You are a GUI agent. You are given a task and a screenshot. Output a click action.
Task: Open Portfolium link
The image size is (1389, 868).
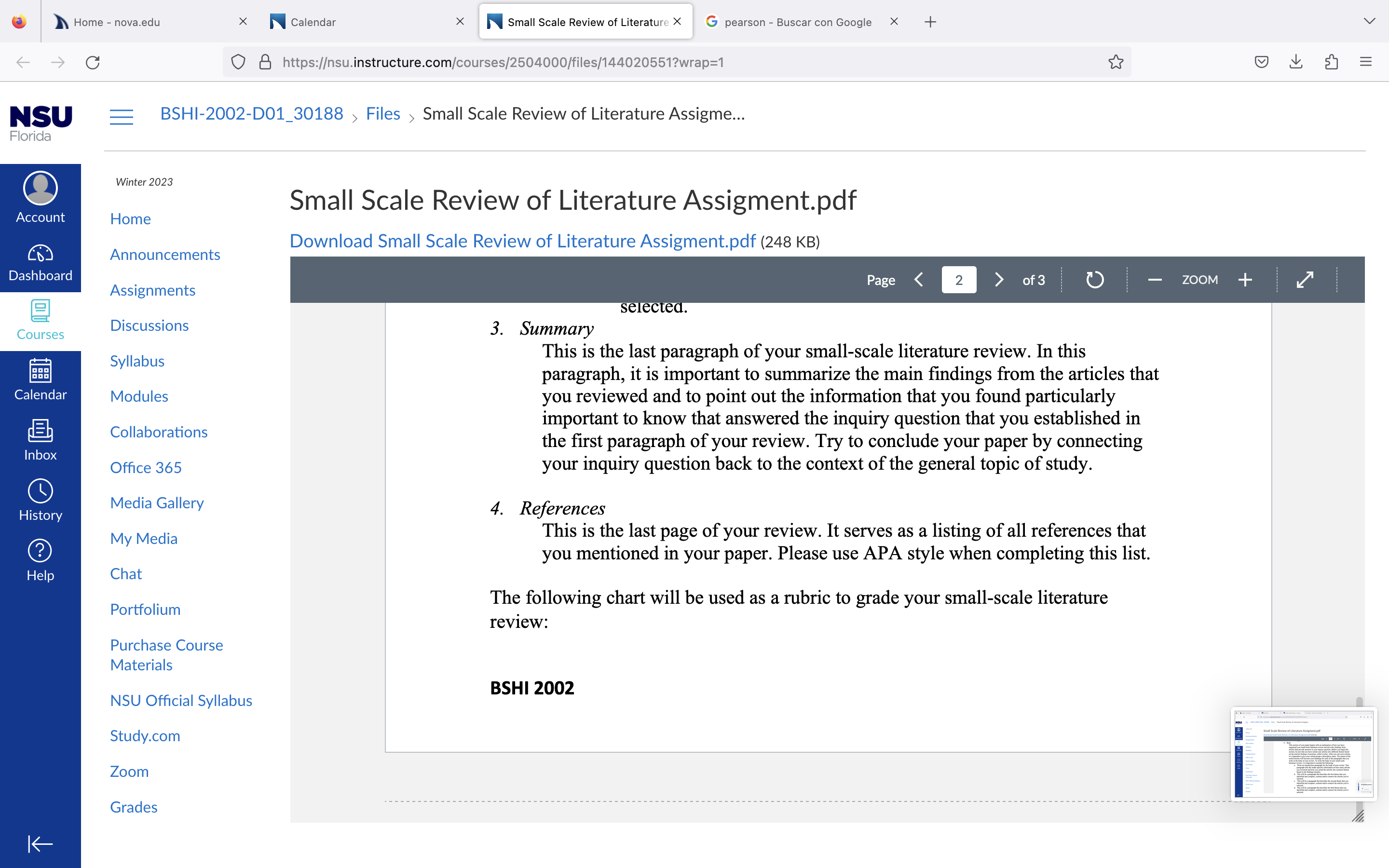coord(145,609)
